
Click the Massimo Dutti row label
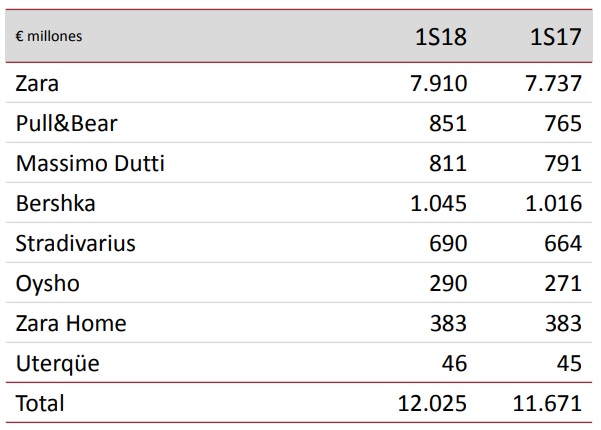click(x=89, y=164)
